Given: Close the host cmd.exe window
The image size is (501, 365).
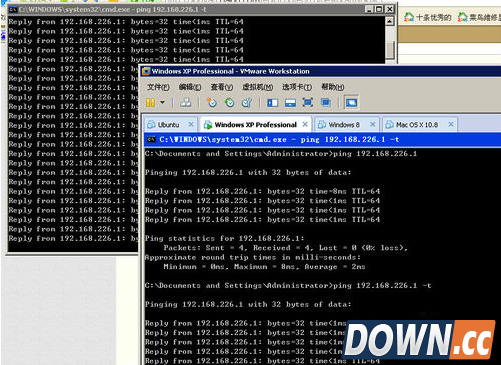Looking at the screenshot, I should tap(389, 9).
